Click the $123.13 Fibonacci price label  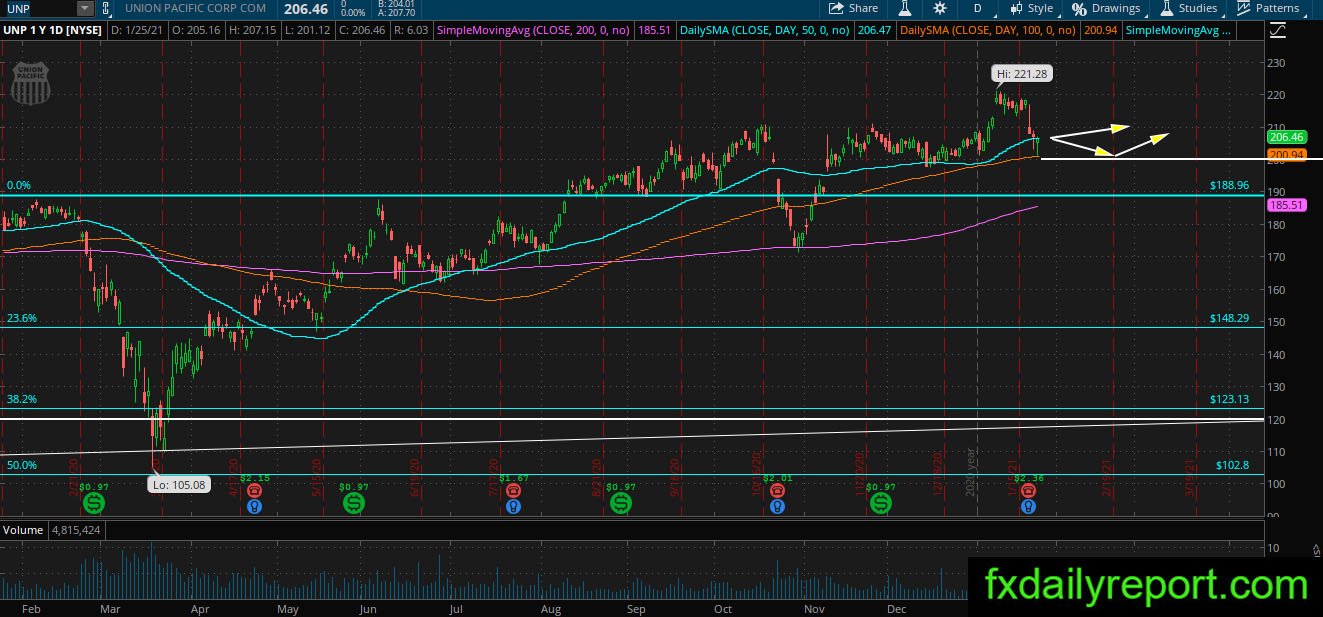1229,399
